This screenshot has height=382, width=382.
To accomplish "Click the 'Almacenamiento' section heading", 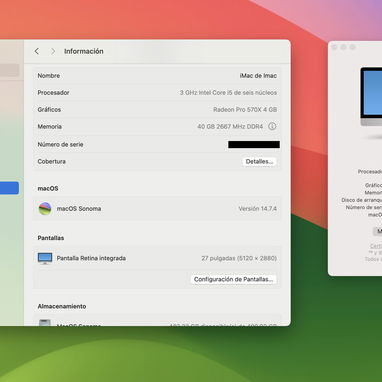I will [x=62, y=306].
